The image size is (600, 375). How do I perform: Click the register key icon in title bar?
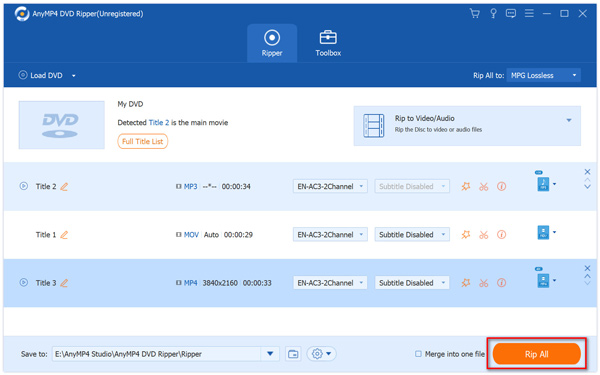pos(493,14)
